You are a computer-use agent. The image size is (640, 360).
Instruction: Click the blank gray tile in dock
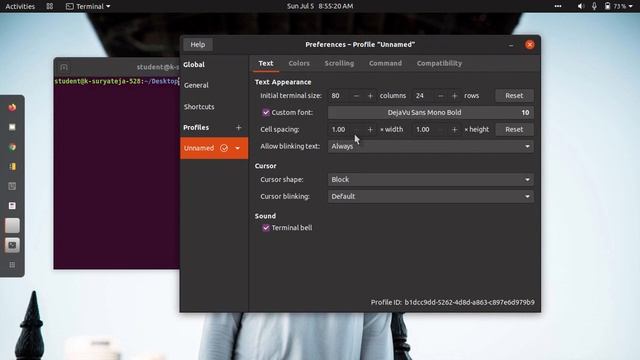12,226
